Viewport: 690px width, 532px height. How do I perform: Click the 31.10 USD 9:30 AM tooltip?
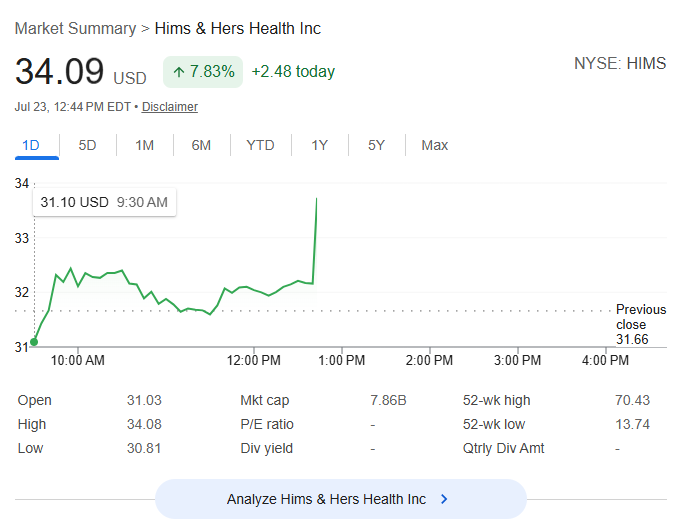[105, 202]
